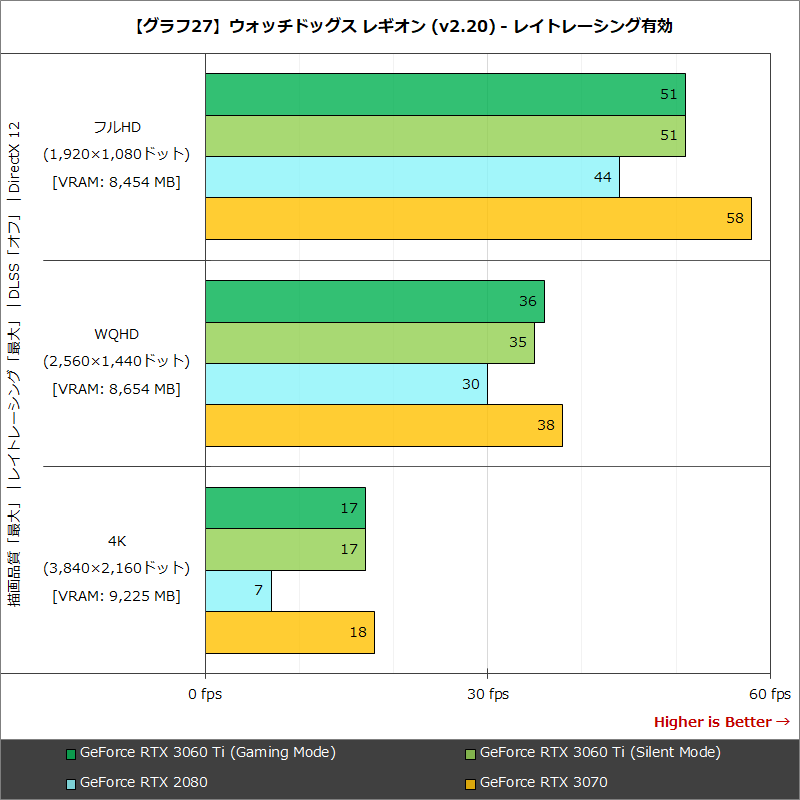Click the WQHD resolution label
800x800 pixels.
pos(117,334)
